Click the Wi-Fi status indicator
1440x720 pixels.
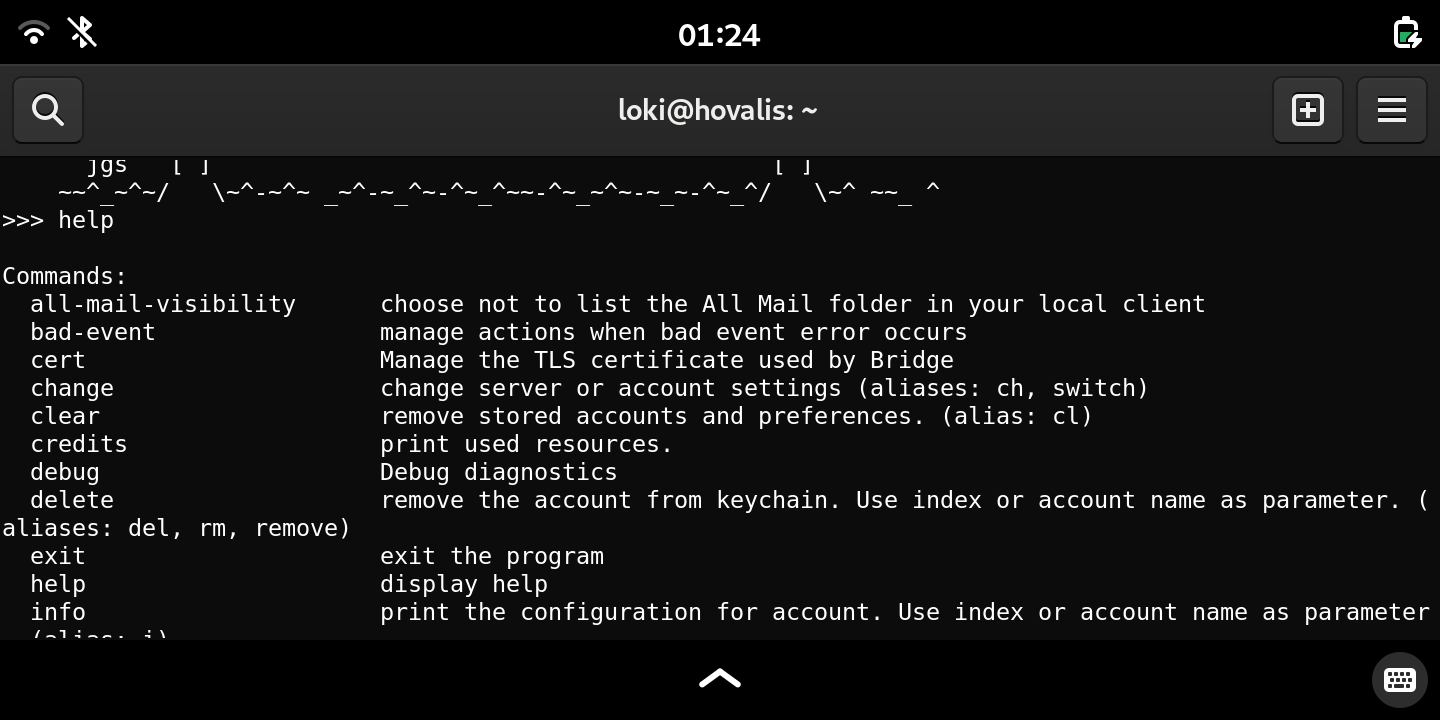pyautogui.click(x=34, y=33)
